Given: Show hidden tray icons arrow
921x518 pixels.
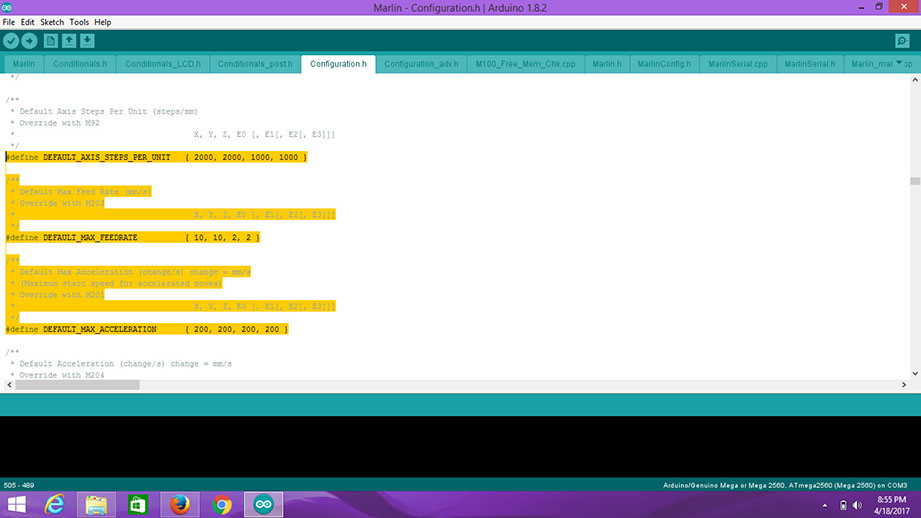Looking at the screenshot, I should click(x=825, y=505).
